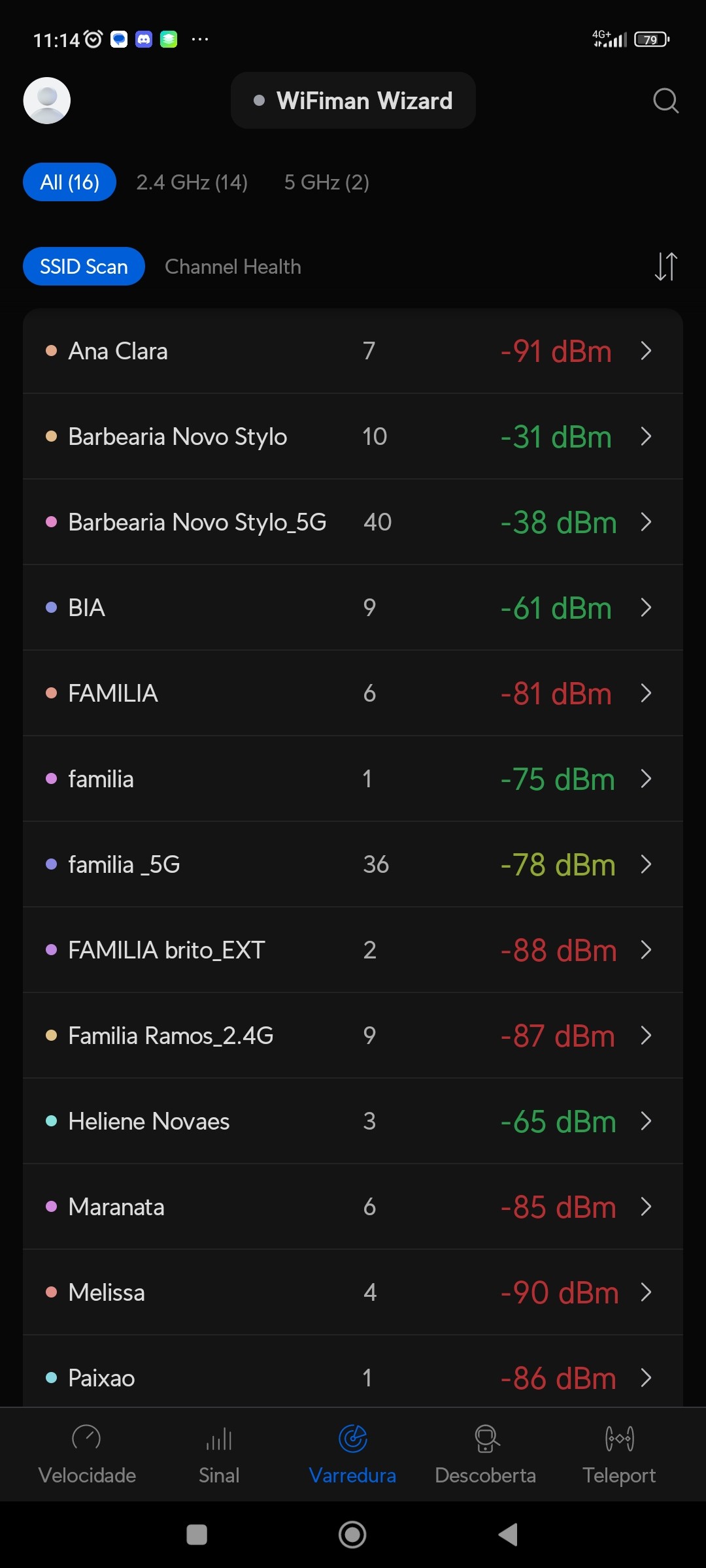This screenshot has height=1568, width=706.
Task: Expand BIA network details chevron
Action: 647,608
